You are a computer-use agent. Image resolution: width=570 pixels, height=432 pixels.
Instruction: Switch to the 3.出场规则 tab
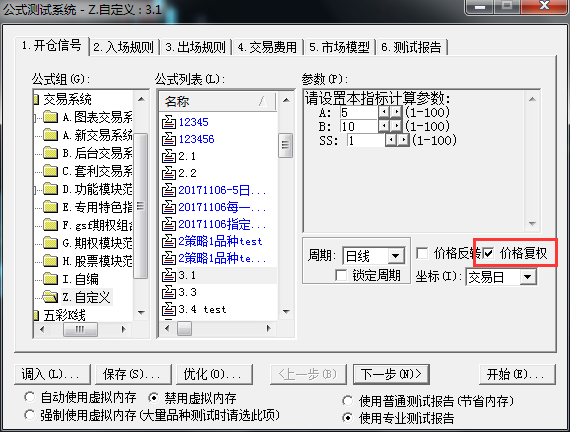(196, 47)
